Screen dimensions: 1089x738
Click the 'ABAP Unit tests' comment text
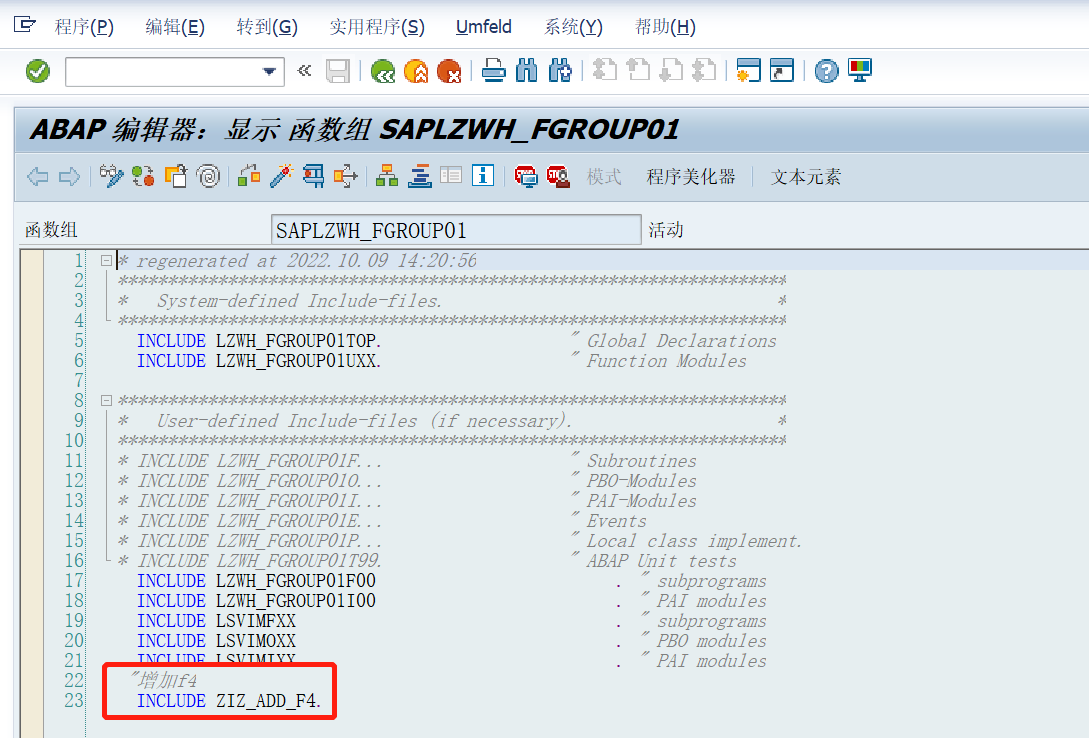[x=661, y=561]
